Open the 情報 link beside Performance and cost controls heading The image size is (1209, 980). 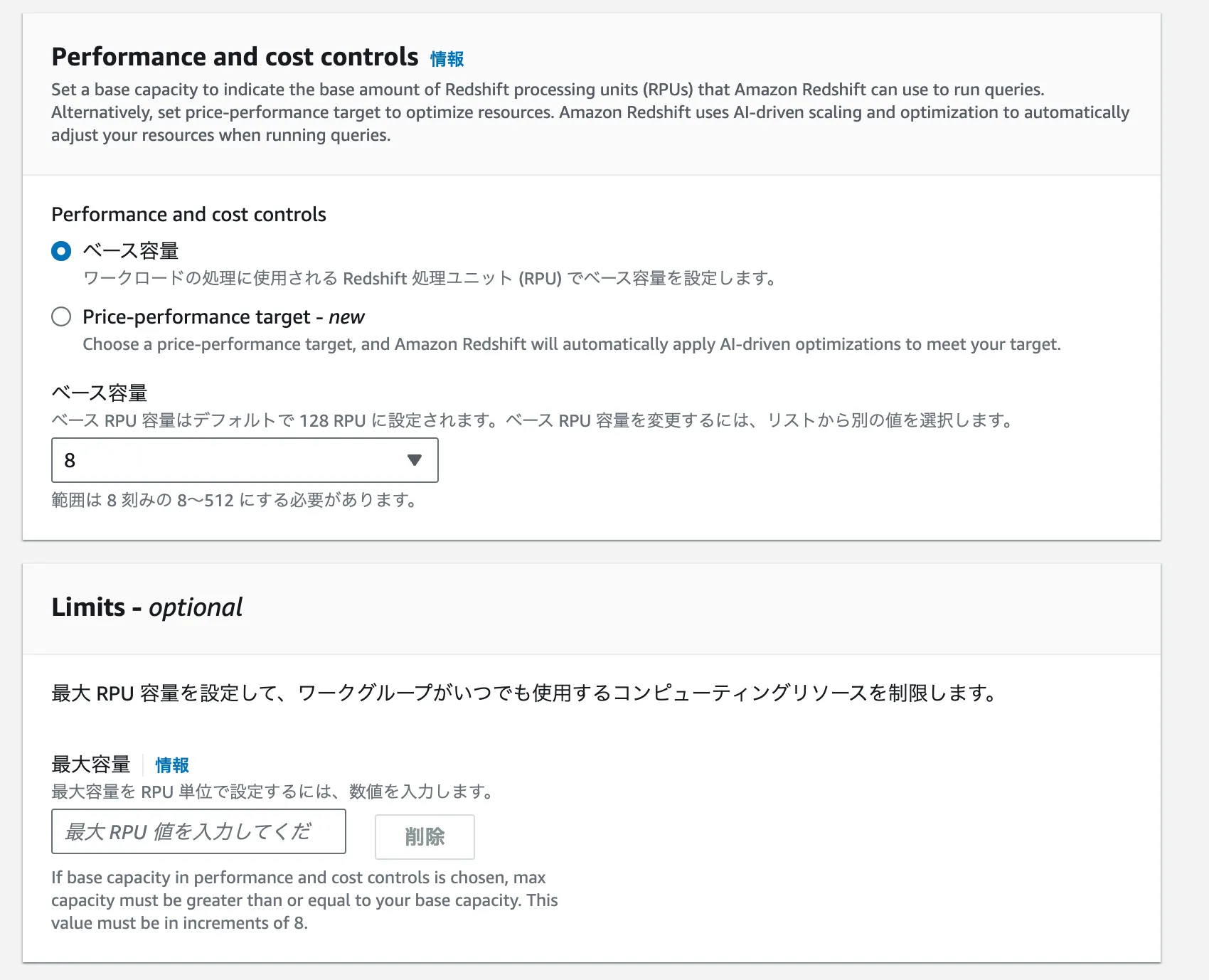[x=447, y=59]
